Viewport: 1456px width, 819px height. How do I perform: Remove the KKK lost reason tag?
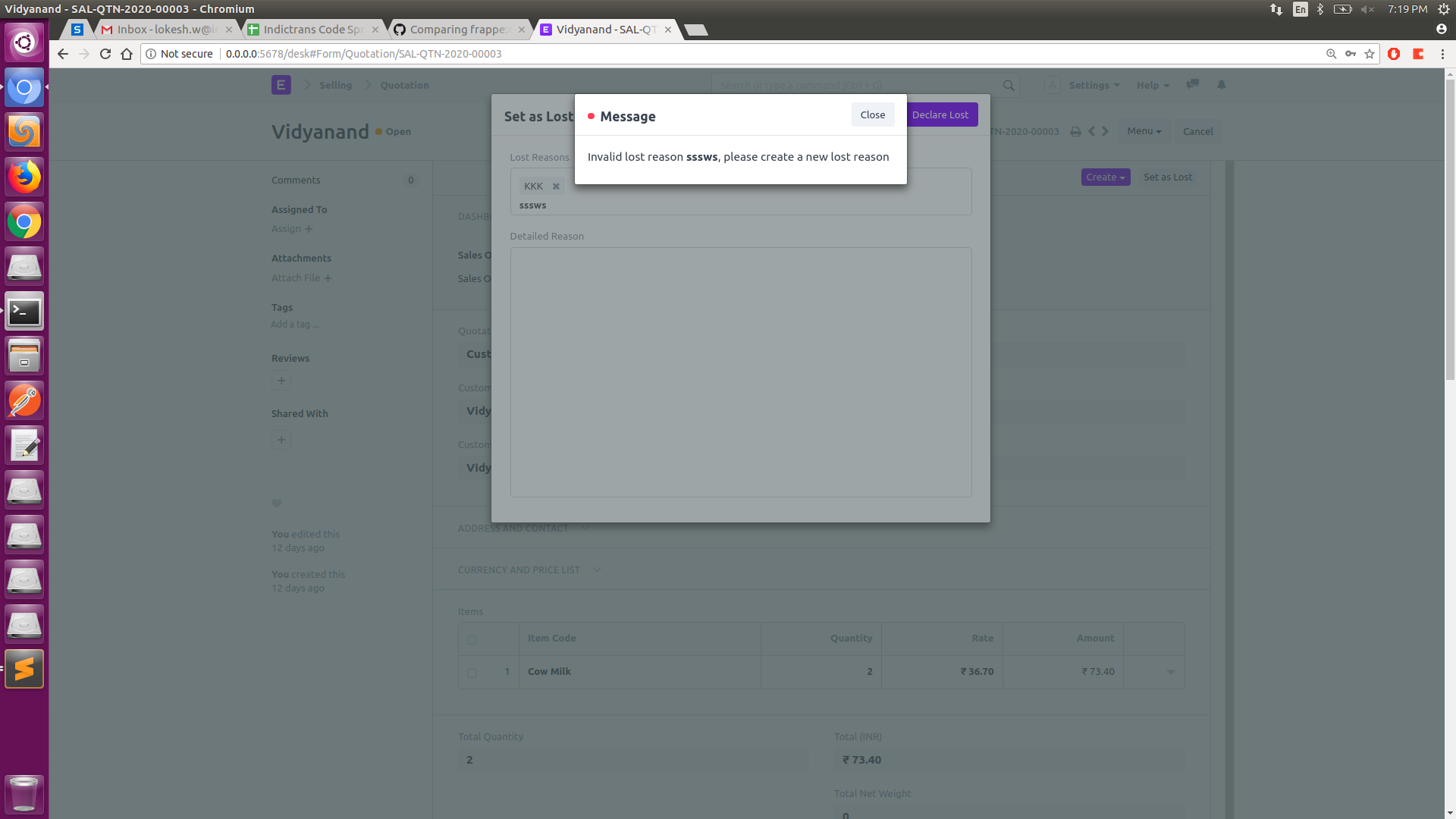[556, 186]
